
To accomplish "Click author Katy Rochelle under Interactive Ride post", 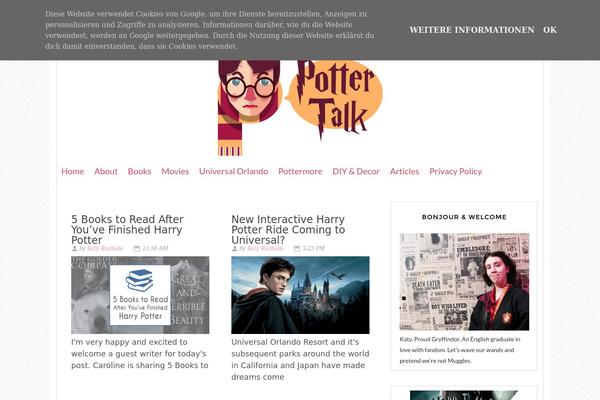I will [x=265, y=248].
